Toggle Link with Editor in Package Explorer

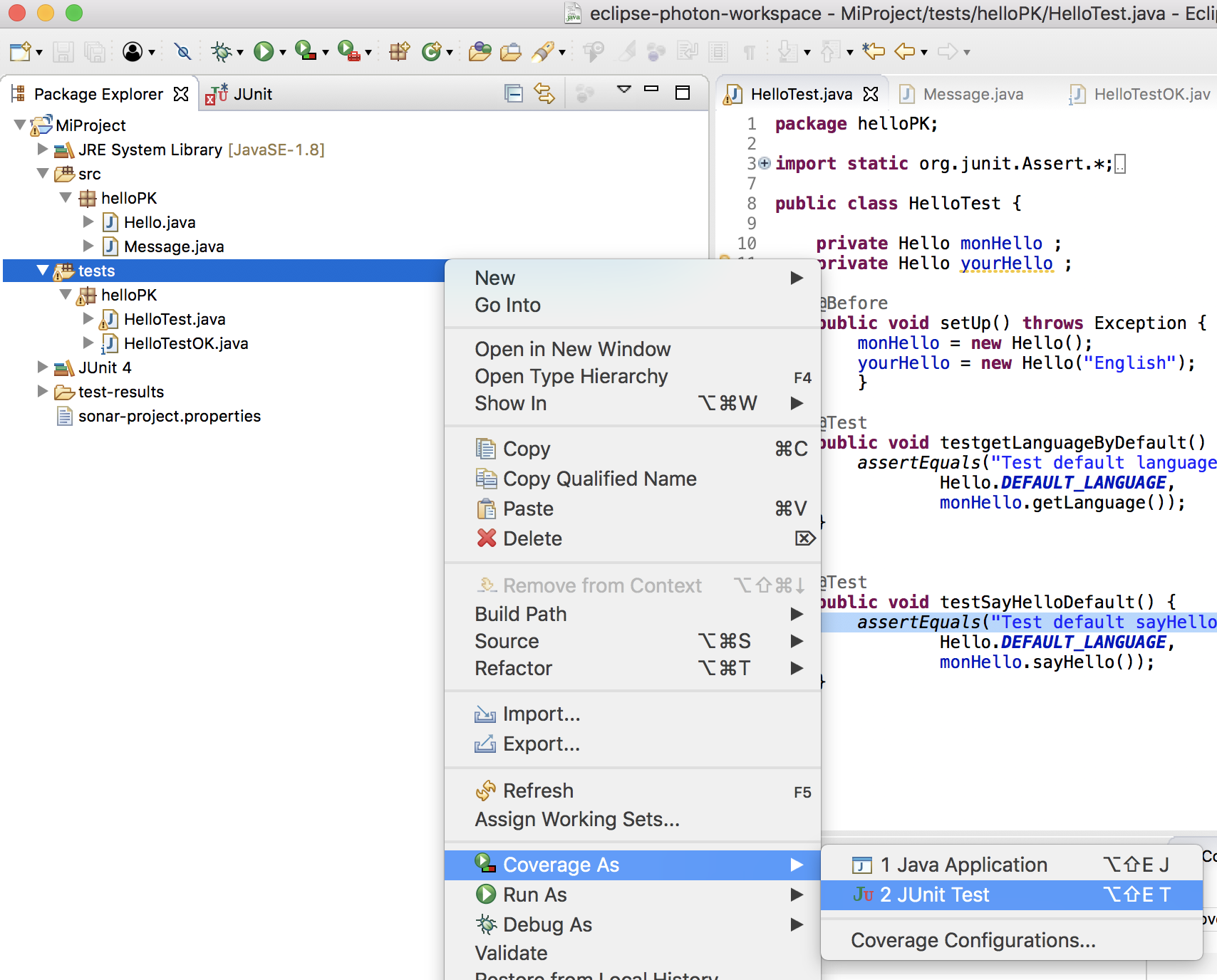(544, 93)
